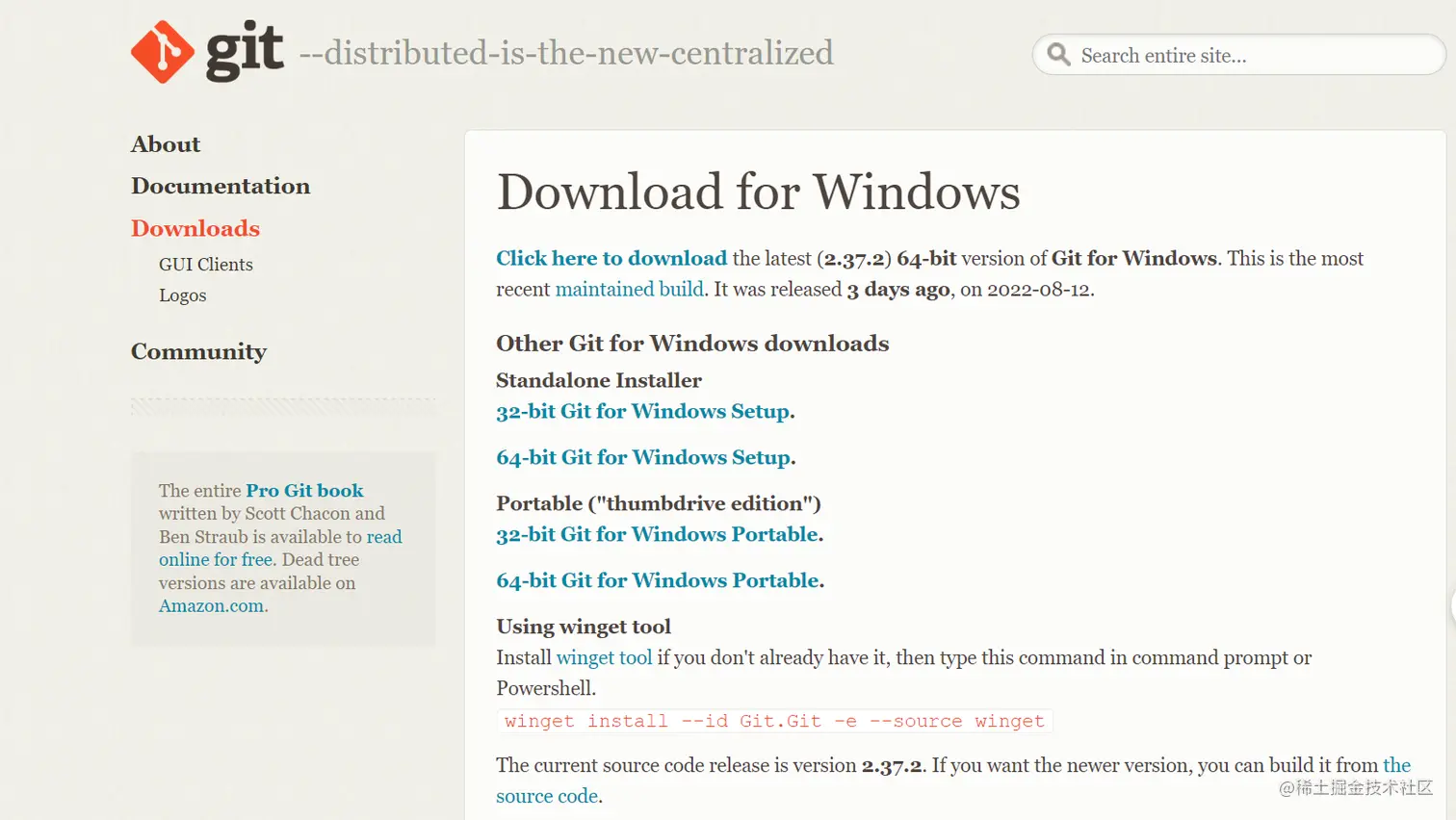Open the Logos sub-page
Screen dimensions: 1456x820
point(183,295)
